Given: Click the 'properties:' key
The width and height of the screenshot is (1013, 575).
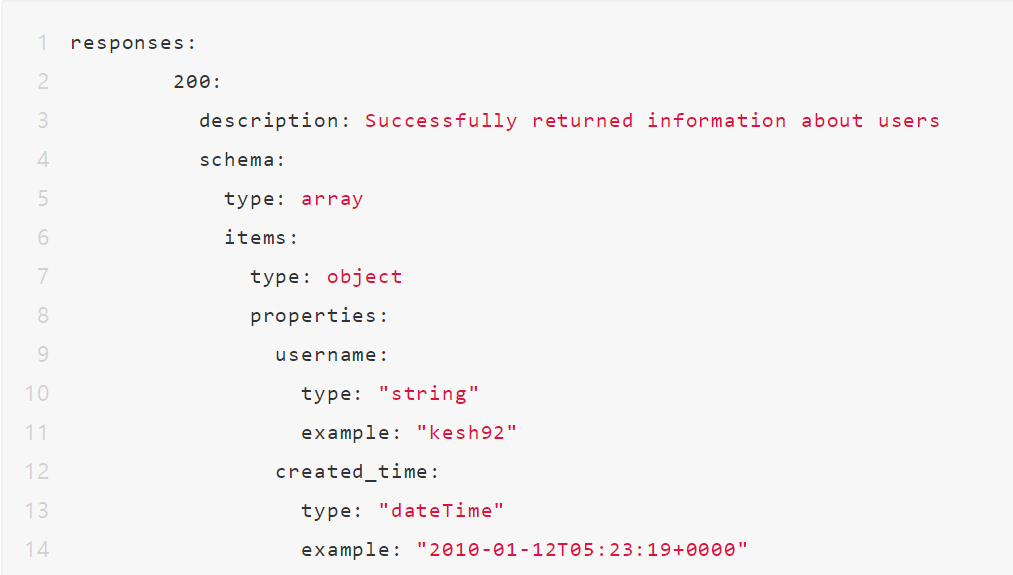Looking at the screenshot, I should (x=319, y=316).
